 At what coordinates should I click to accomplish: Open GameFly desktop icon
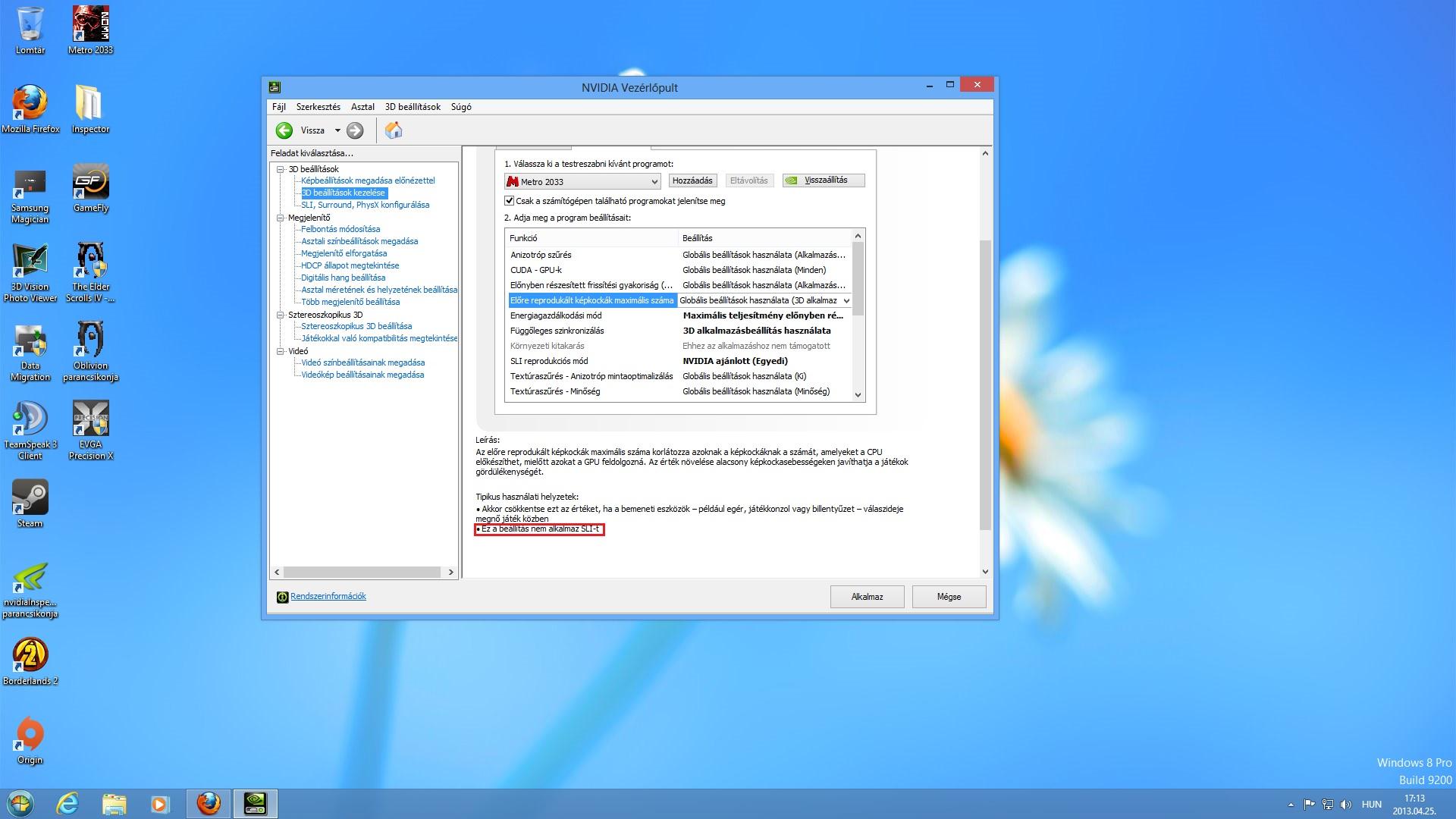(x=90, y=188)
